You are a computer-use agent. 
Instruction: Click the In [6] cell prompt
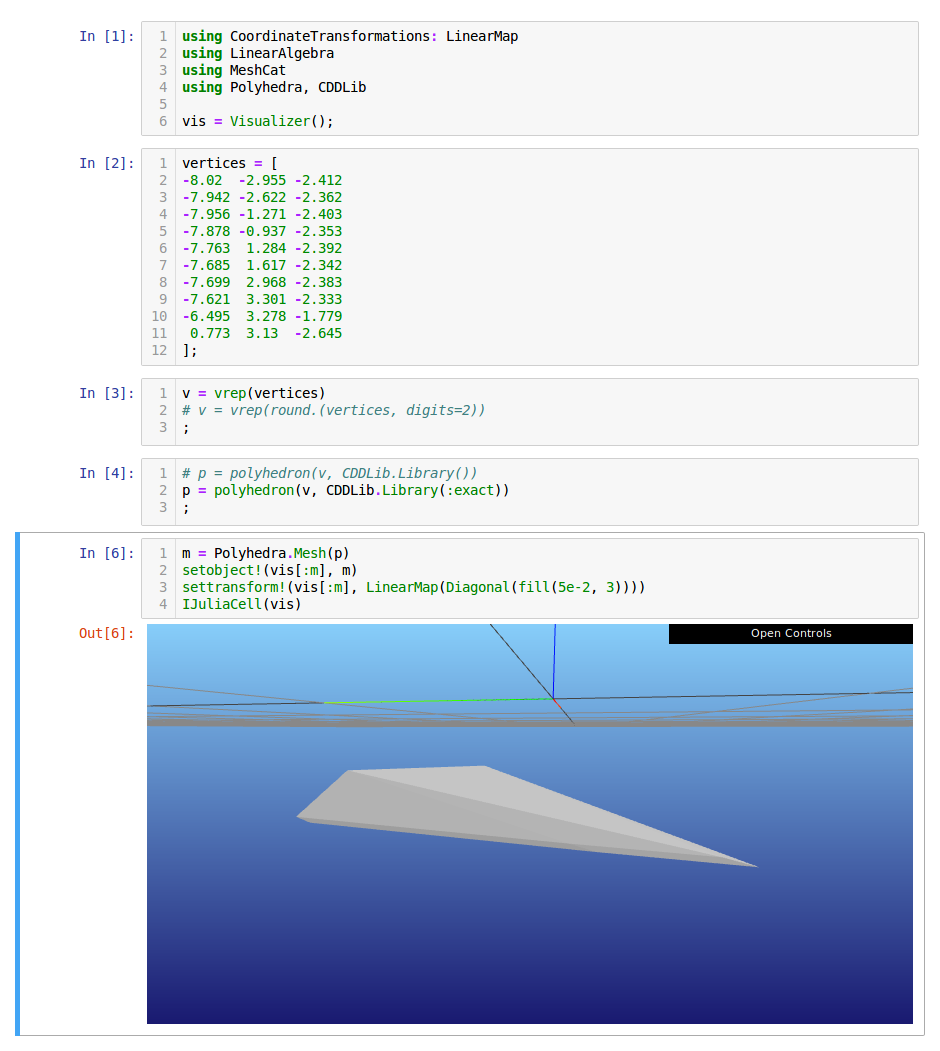tap(107, 553)
